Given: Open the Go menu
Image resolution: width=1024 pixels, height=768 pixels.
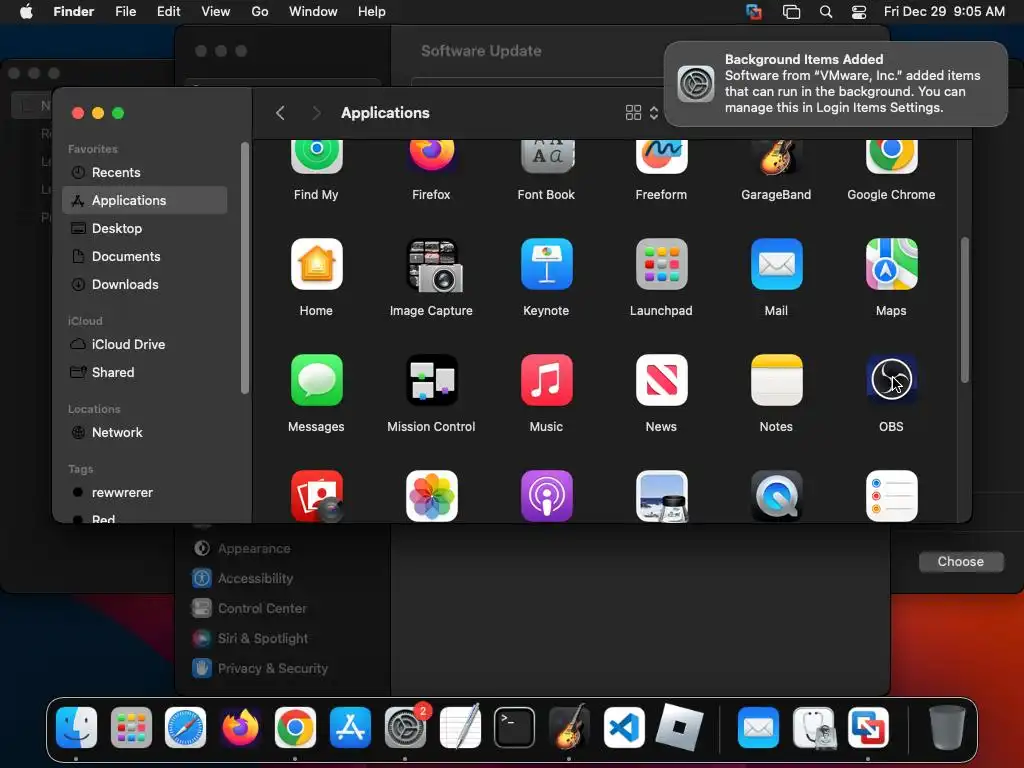Looking at the screenshot, I should click(260, 12).
